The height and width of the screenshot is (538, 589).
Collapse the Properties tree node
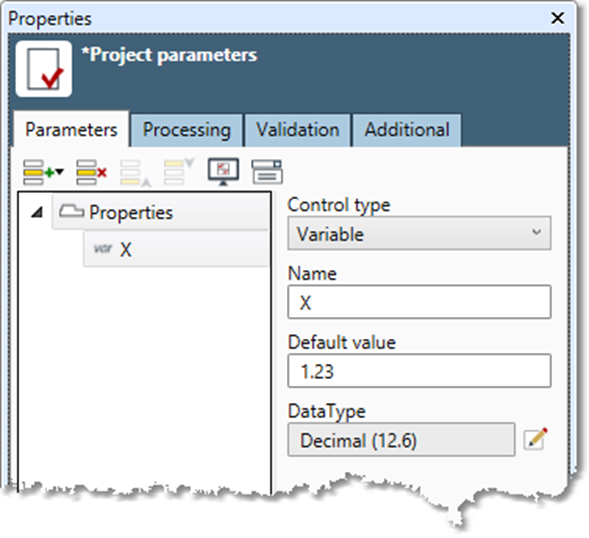[37, 213]
